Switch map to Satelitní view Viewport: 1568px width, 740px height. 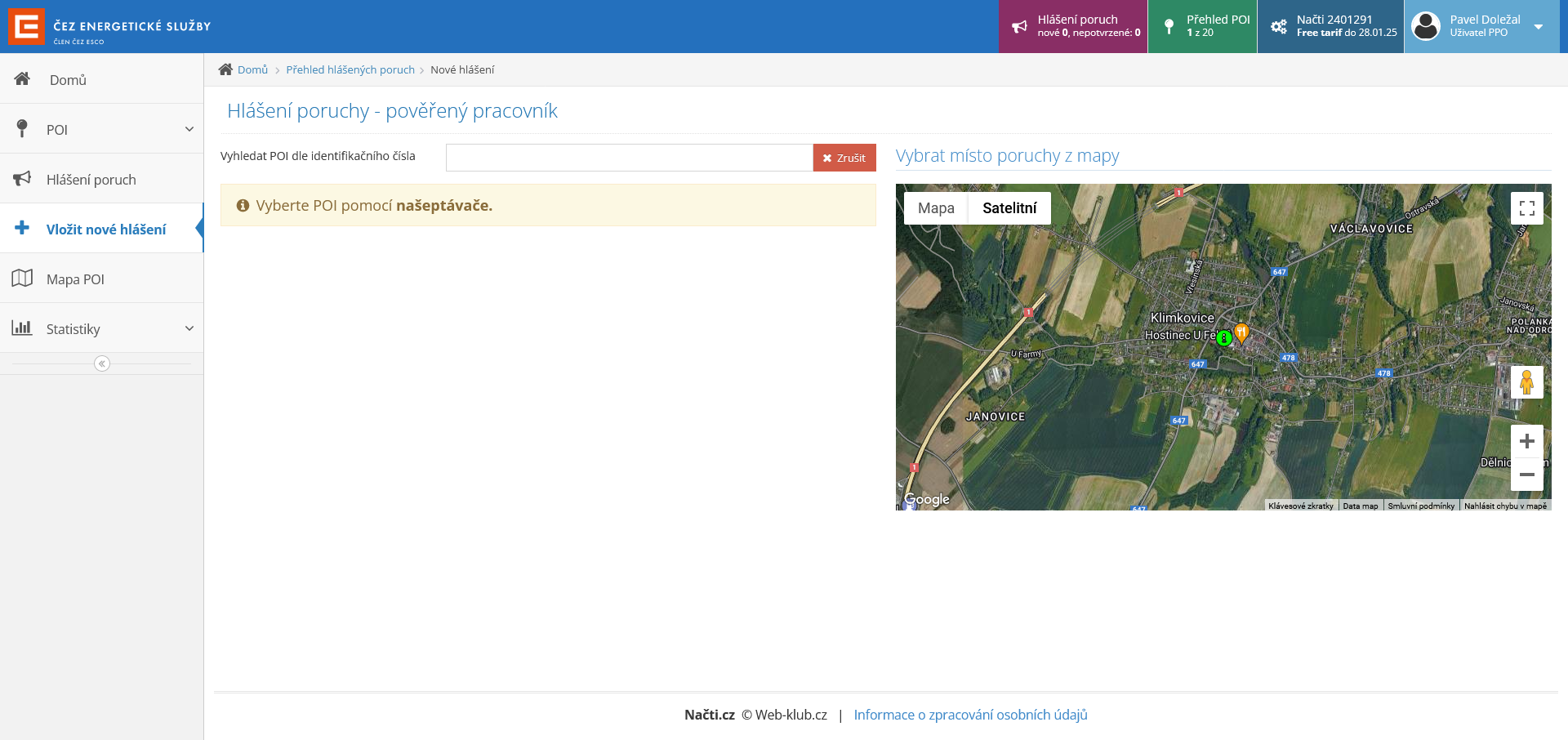point(1009,208)
